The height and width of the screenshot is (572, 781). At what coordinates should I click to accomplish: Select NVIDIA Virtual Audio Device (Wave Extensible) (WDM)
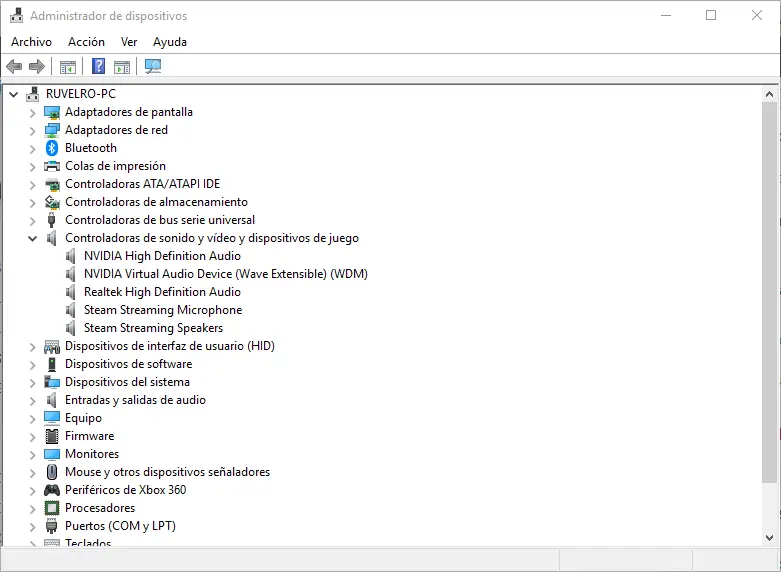tap(226, 274)
